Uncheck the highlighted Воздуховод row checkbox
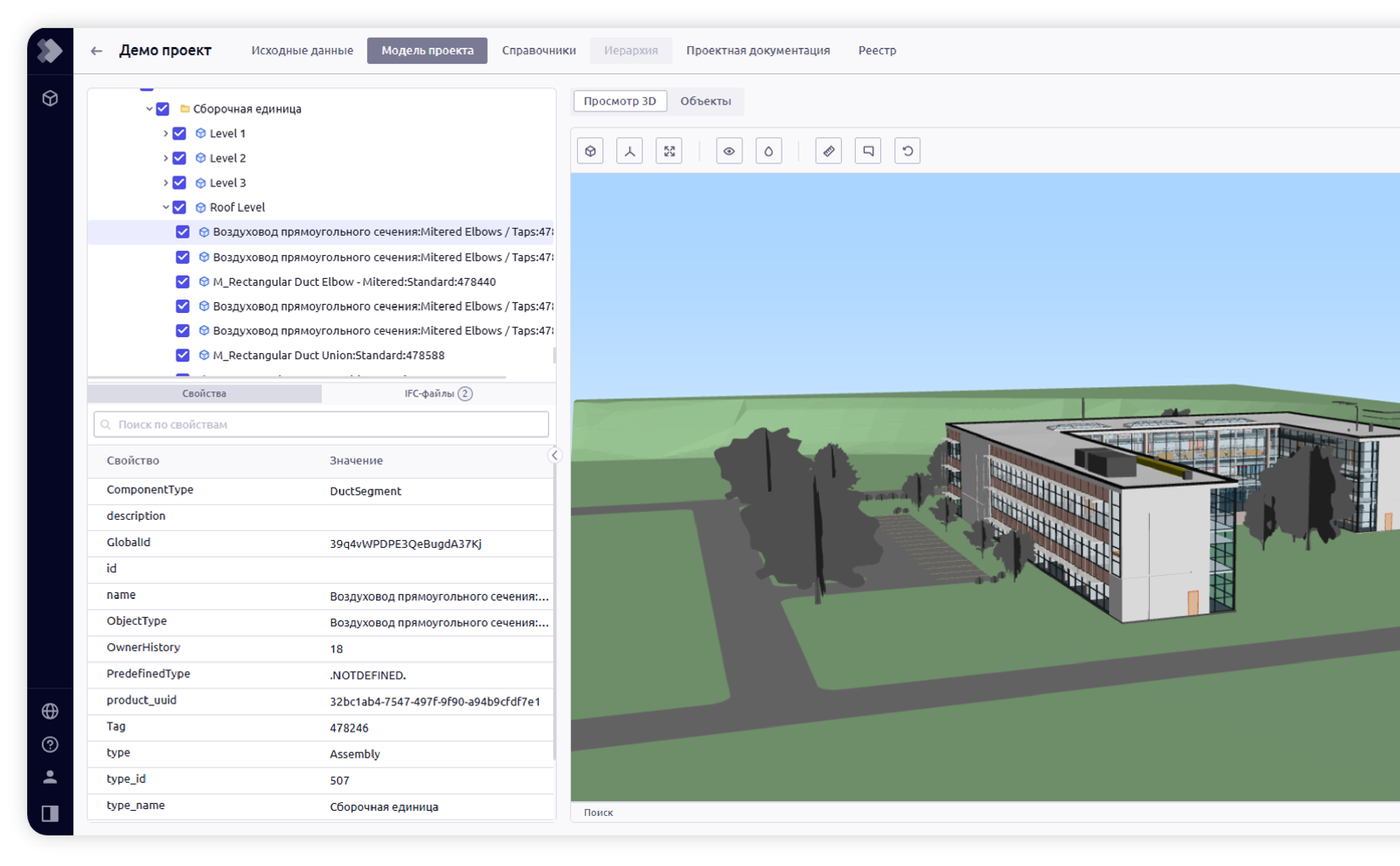The image size is (1400, 866). [x=183, y=232]
